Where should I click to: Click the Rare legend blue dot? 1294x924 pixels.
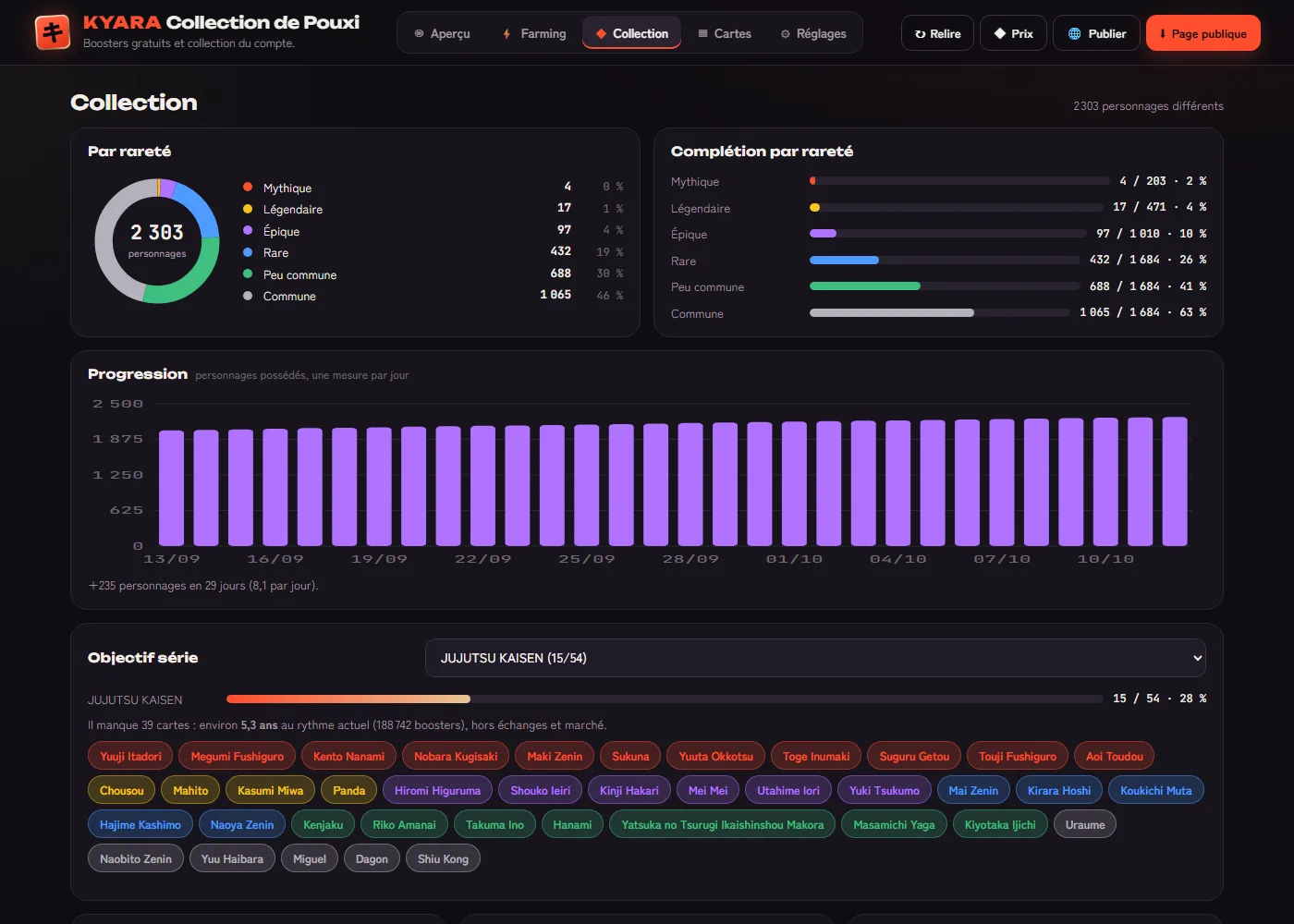click(x=248, y=252)
